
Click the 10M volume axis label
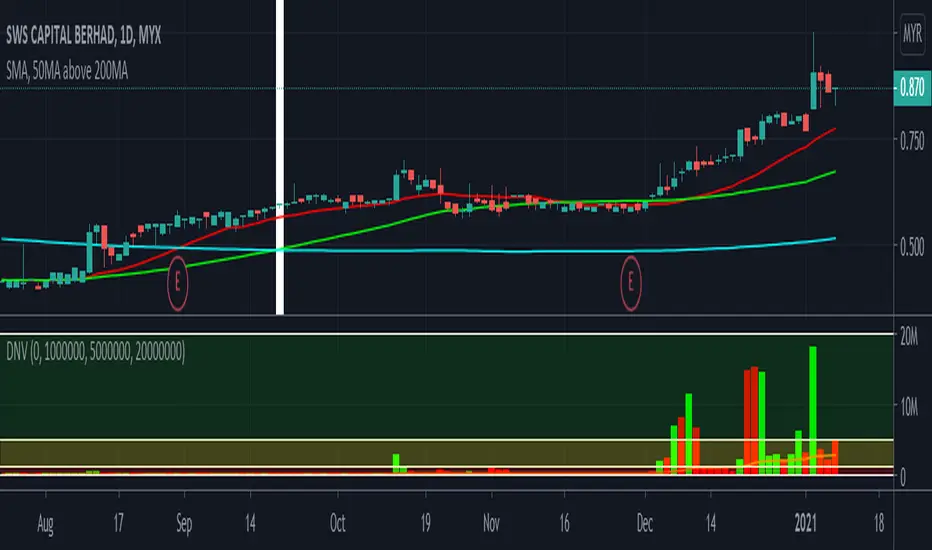[x=909, y=407]
